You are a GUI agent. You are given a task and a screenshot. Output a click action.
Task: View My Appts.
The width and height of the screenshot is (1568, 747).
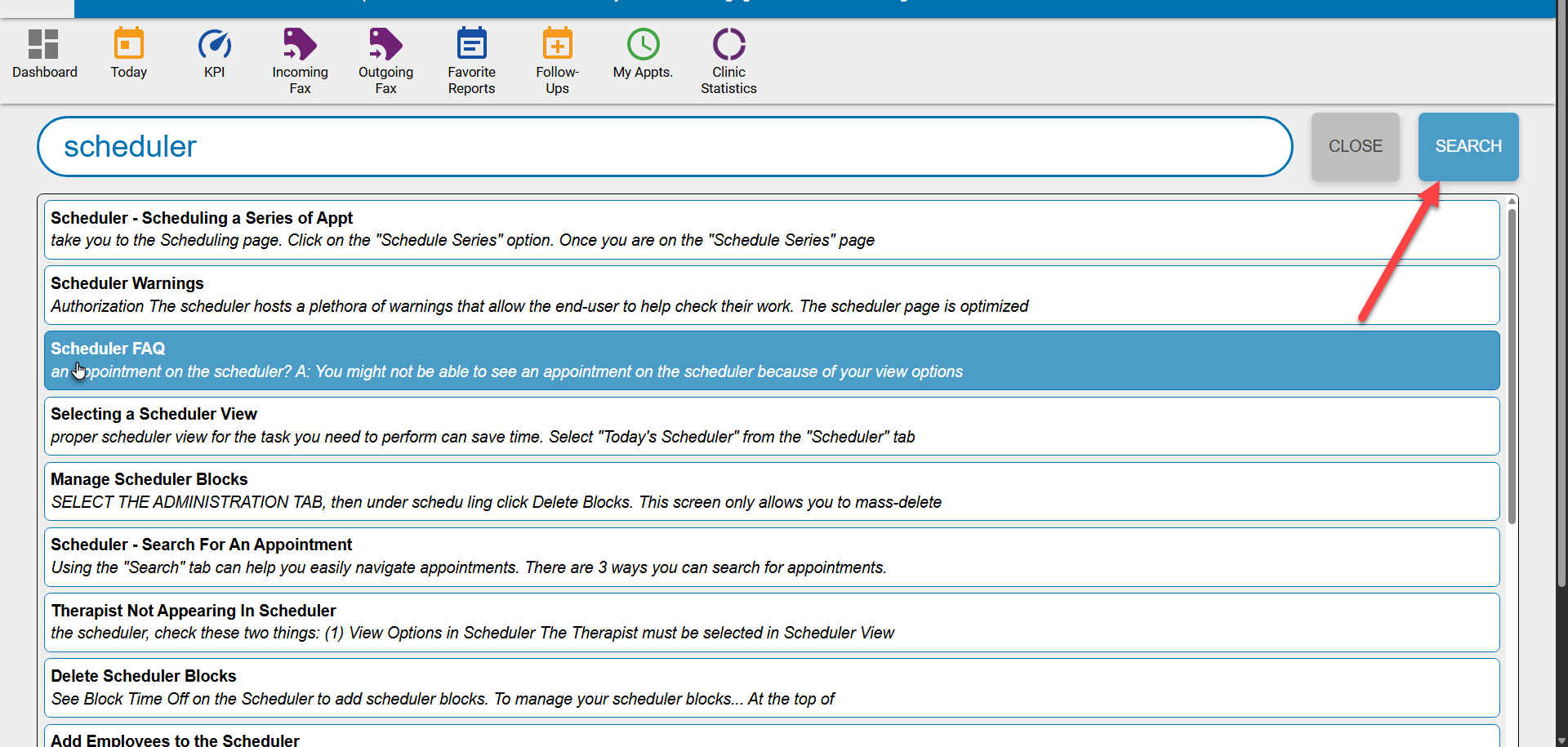click(x=643, y=53)
